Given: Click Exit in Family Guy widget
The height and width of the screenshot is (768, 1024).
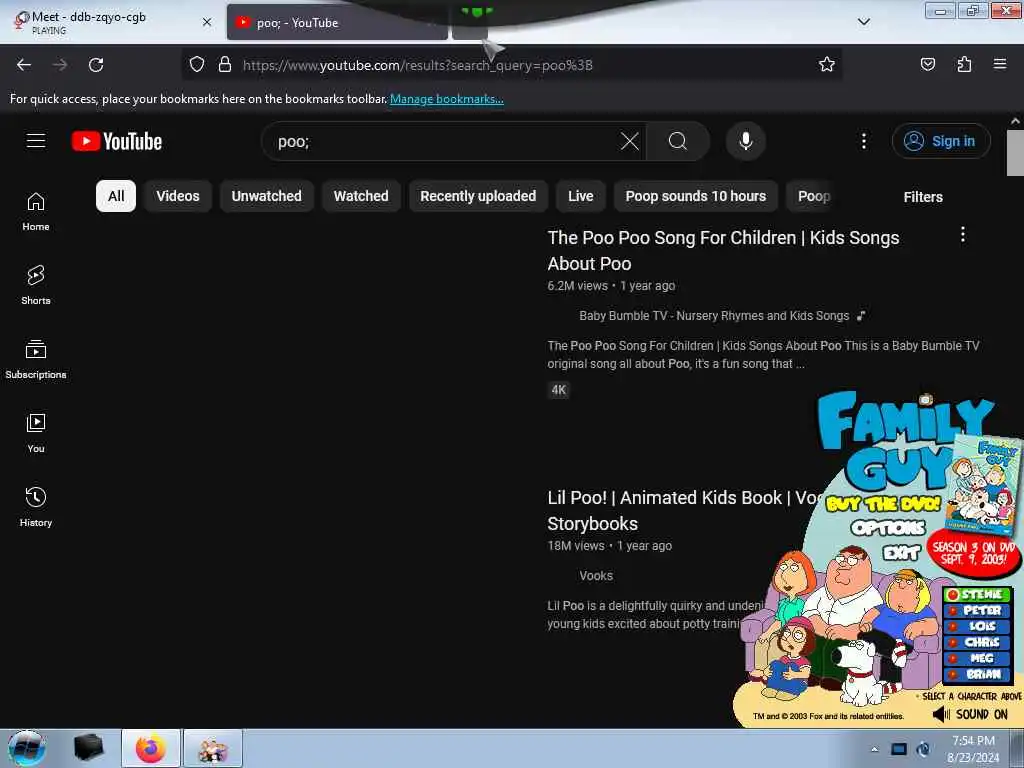Looking at the screenshot, I should tap(901, 554).
